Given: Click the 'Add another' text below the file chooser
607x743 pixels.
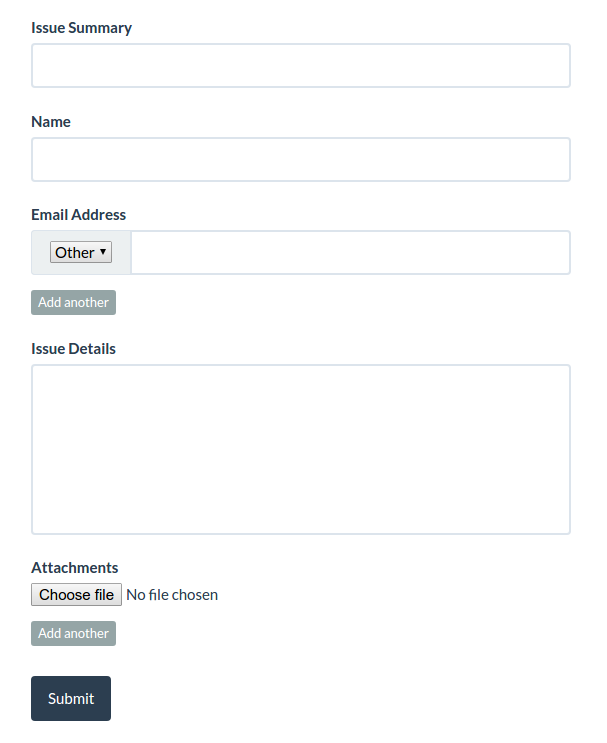Looking at the screenshot, I should (x=73, y=634).
